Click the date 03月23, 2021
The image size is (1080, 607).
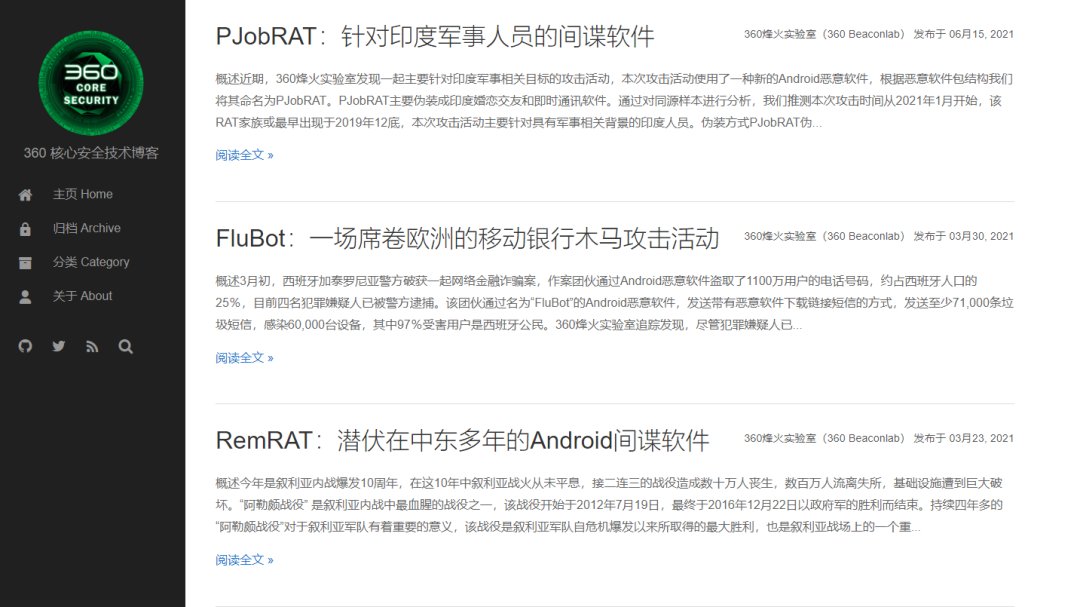(981, 438)
